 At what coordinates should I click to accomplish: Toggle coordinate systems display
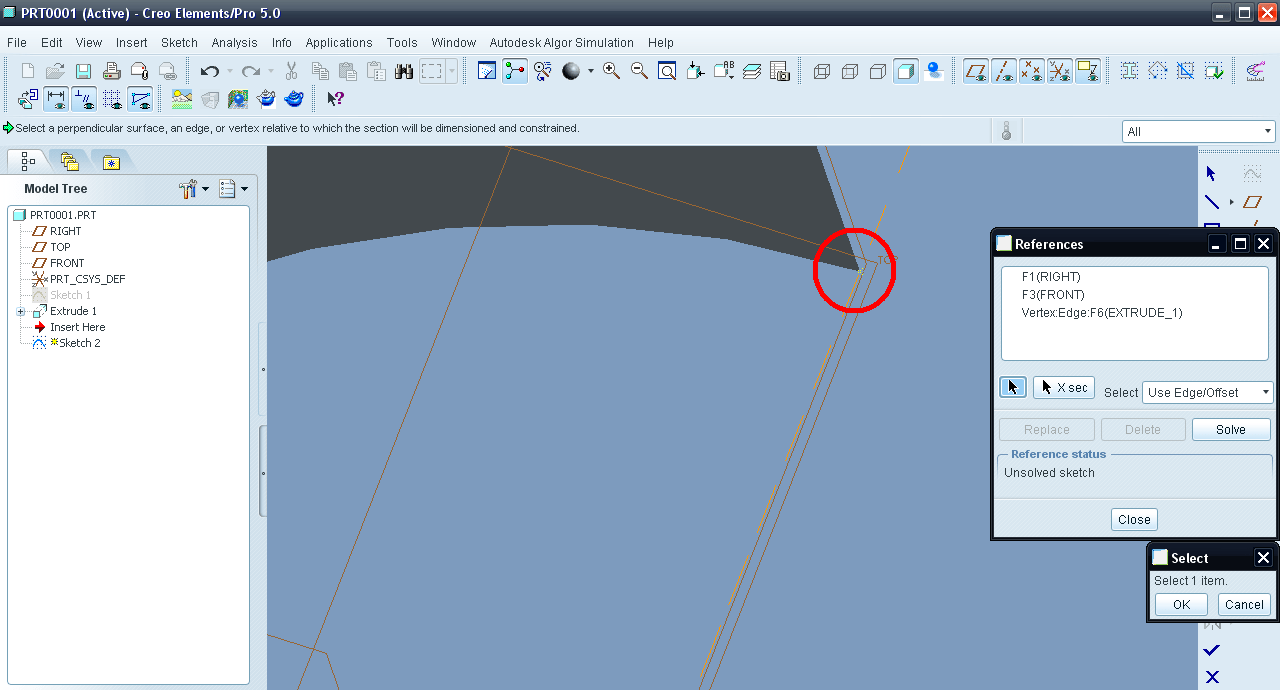tap(1060, 71)
